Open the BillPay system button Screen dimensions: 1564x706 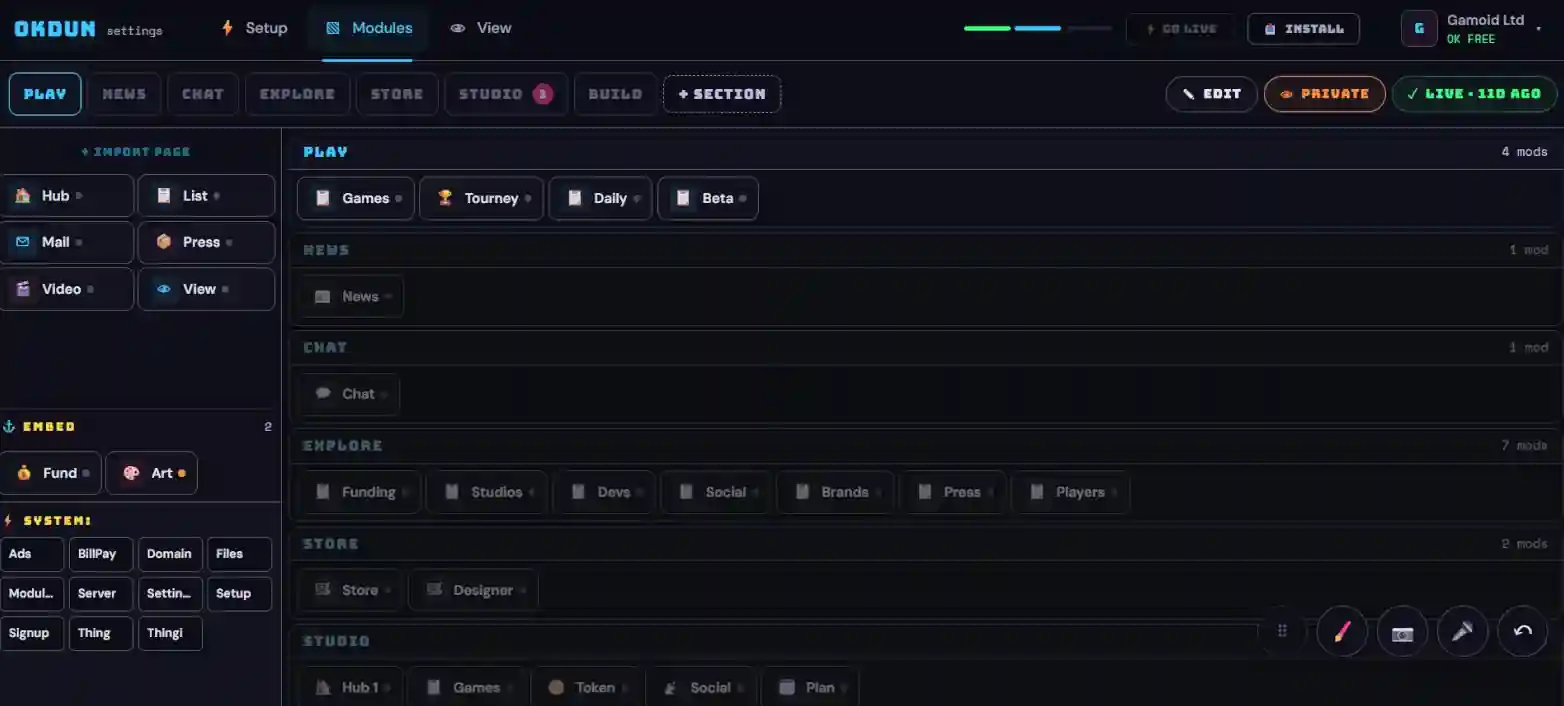click(x=101, y=554)
